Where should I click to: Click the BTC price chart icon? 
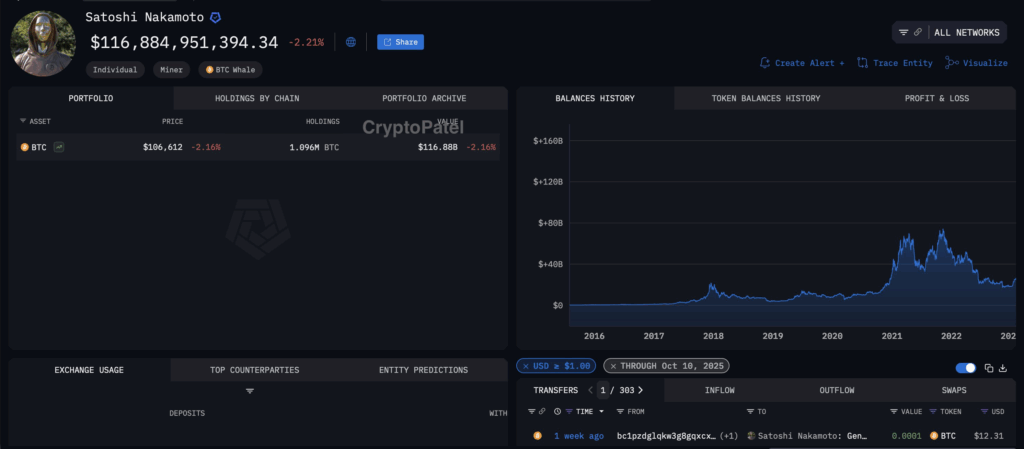tap(59, 147)
